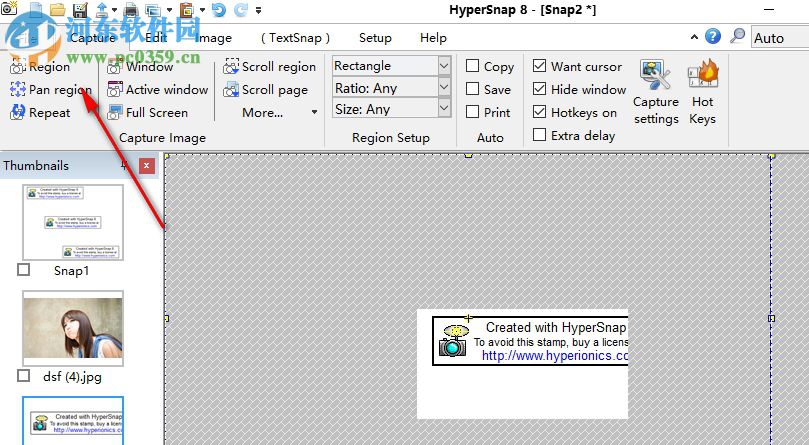Select the highlighted Snap2 thumbnail
809x445 pixels.
coord(73,421)
